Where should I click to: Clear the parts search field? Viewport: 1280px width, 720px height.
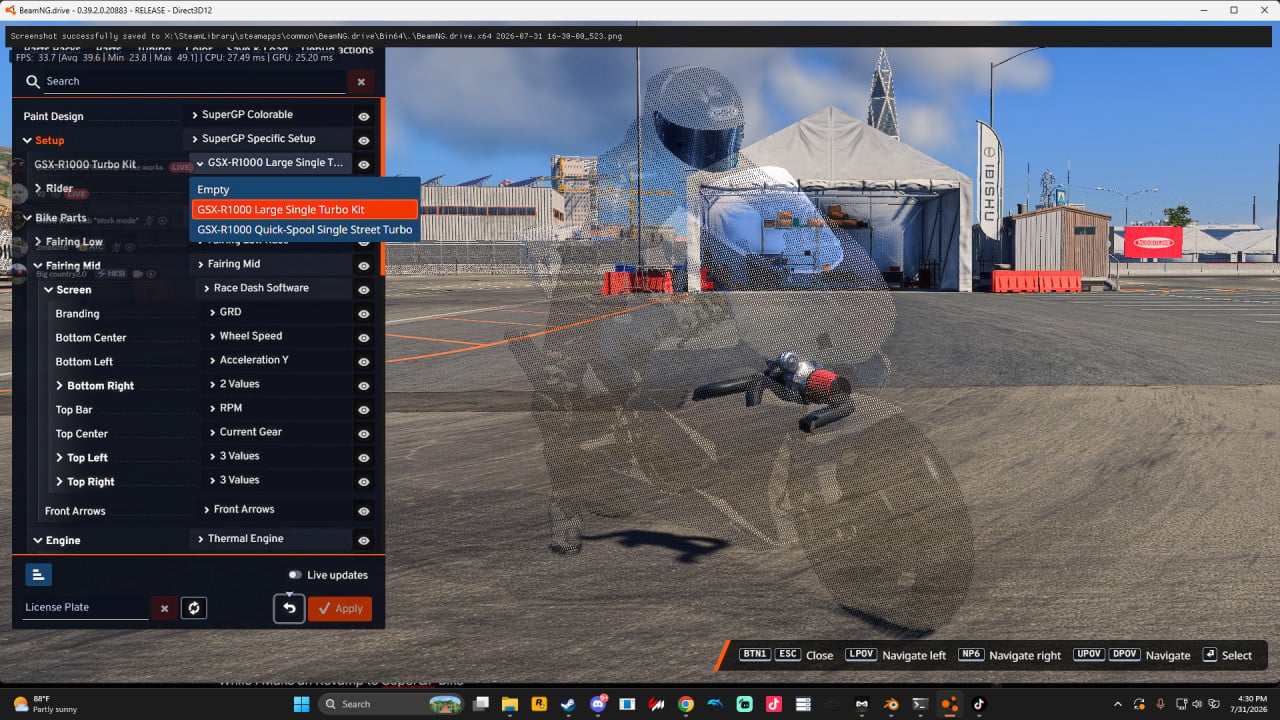click(361, 82)
